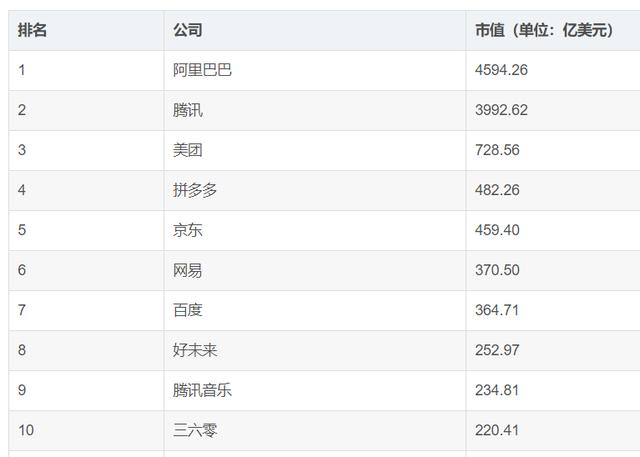
Task: Select the 腾讯 company cell
Action: (315, 111)
